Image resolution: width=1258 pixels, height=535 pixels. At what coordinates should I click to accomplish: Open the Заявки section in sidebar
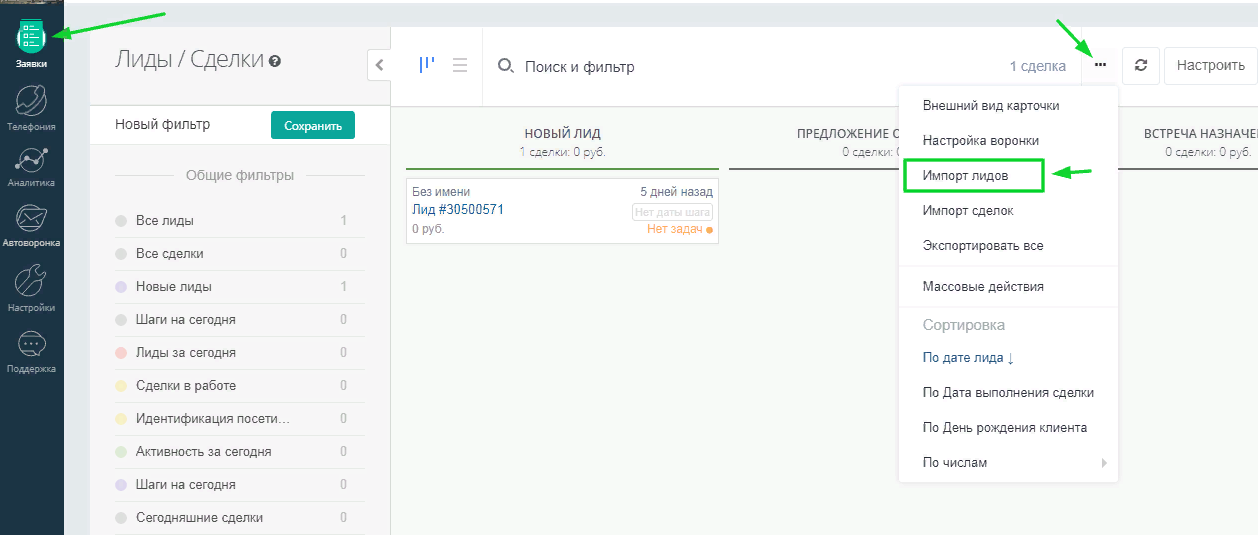click(31, 45)
